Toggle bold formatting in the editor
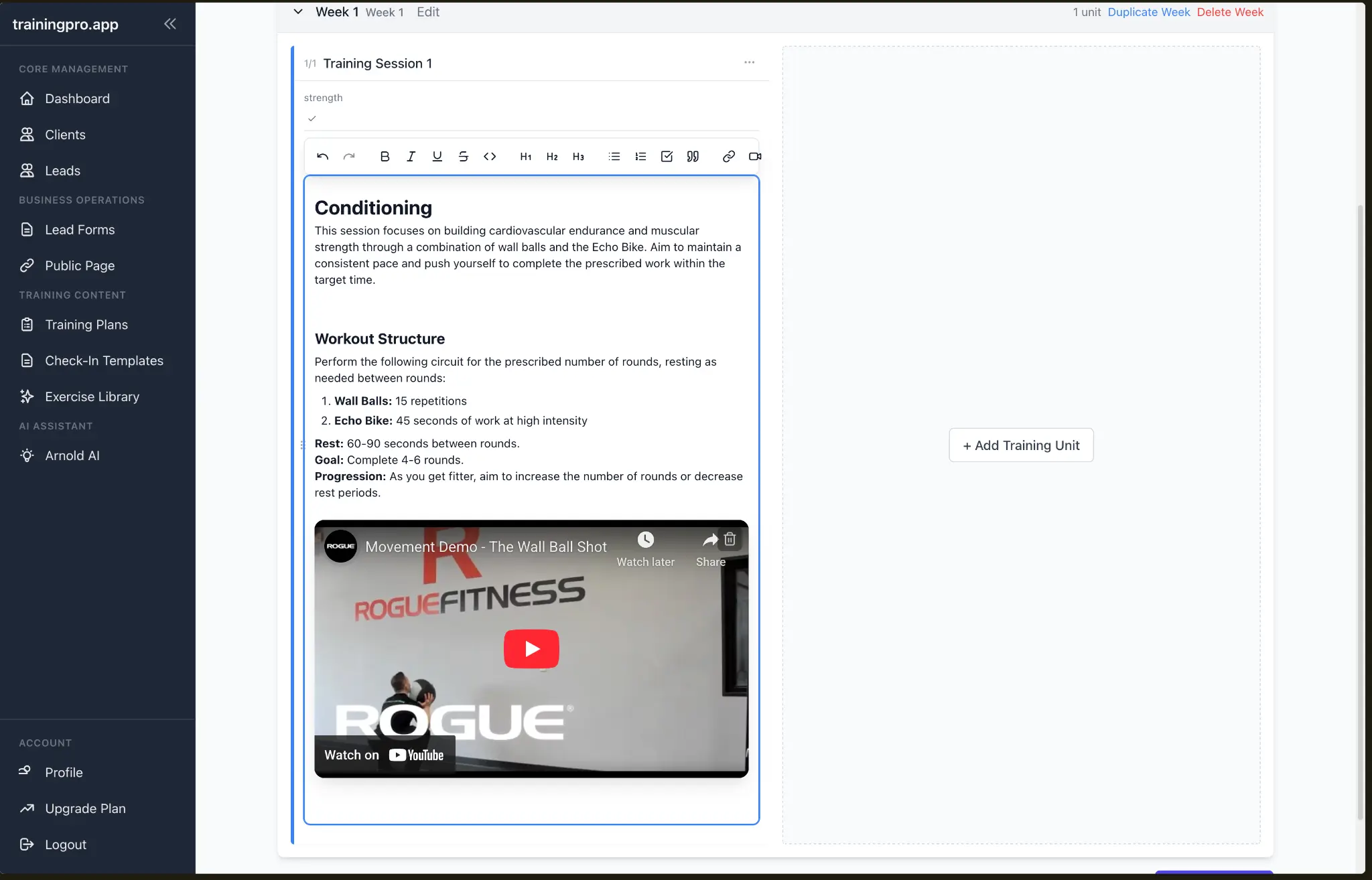The width and height of the screenshot is (1372, 880). [x=385, y=157]
